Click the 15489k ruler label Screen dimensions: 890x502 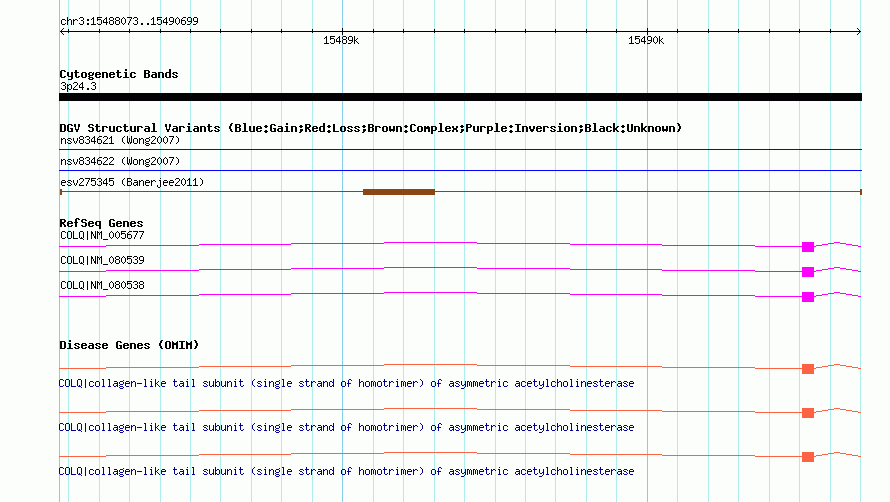[341, 40]
